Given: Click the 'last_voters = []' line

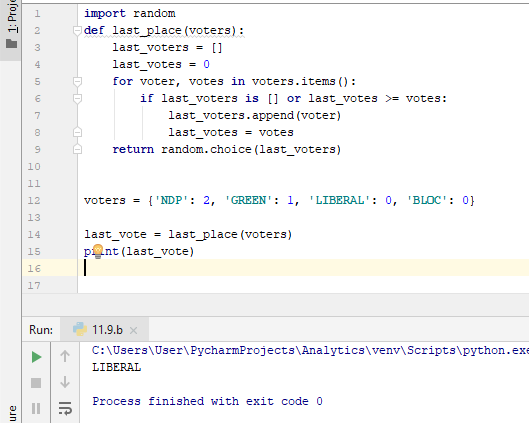Looking at the screenshot, I should tap(167, 47).
